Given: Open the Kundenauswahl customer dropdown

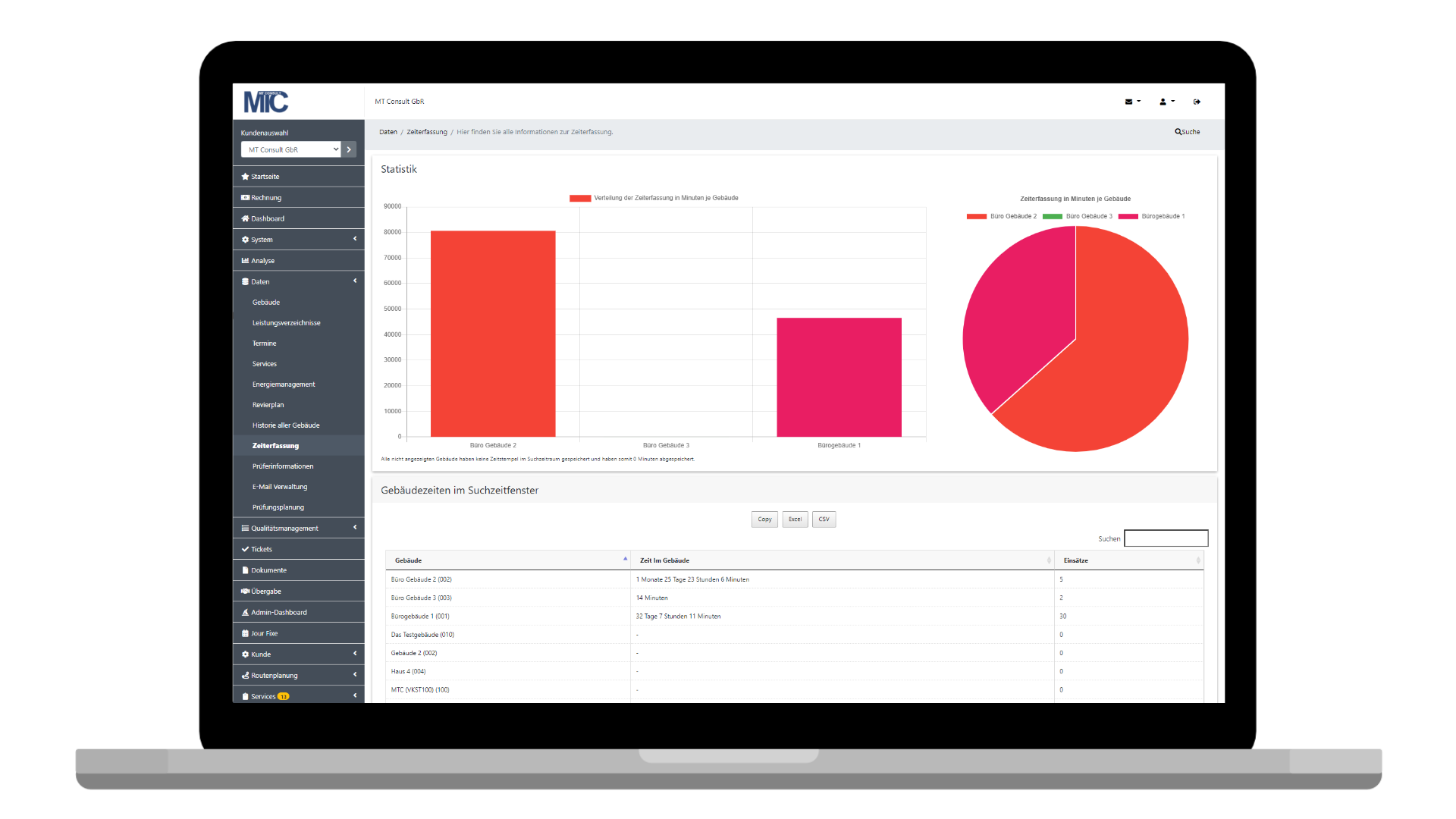Looking at the screenshot, I should pos(291,150).
